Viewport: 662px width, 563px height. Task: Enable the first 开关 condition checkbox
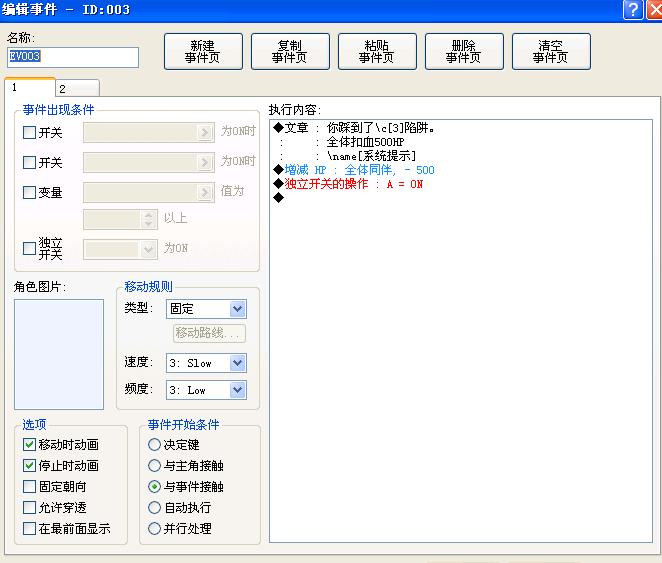pyautogui.click(x=29, y=133)
